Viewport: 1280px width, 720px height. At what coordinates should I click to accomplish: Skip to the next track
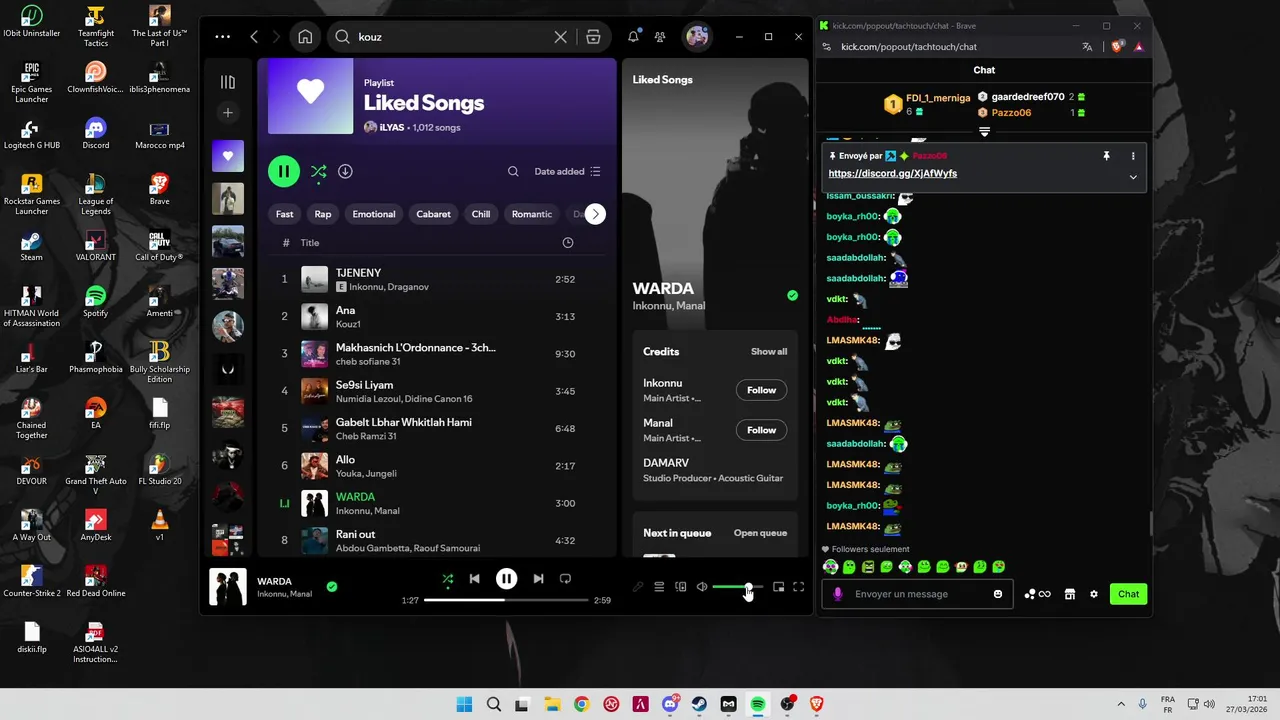[538, 579]
